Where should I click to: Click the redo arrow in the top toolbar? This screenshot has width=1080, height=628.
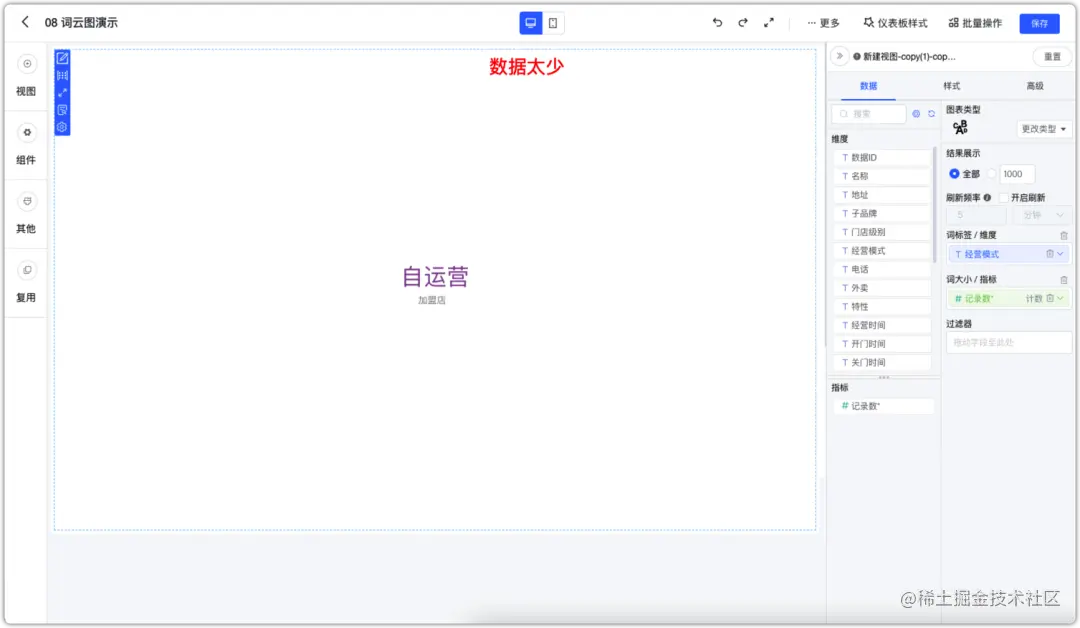pyautogui.click(x=743, y=22)
